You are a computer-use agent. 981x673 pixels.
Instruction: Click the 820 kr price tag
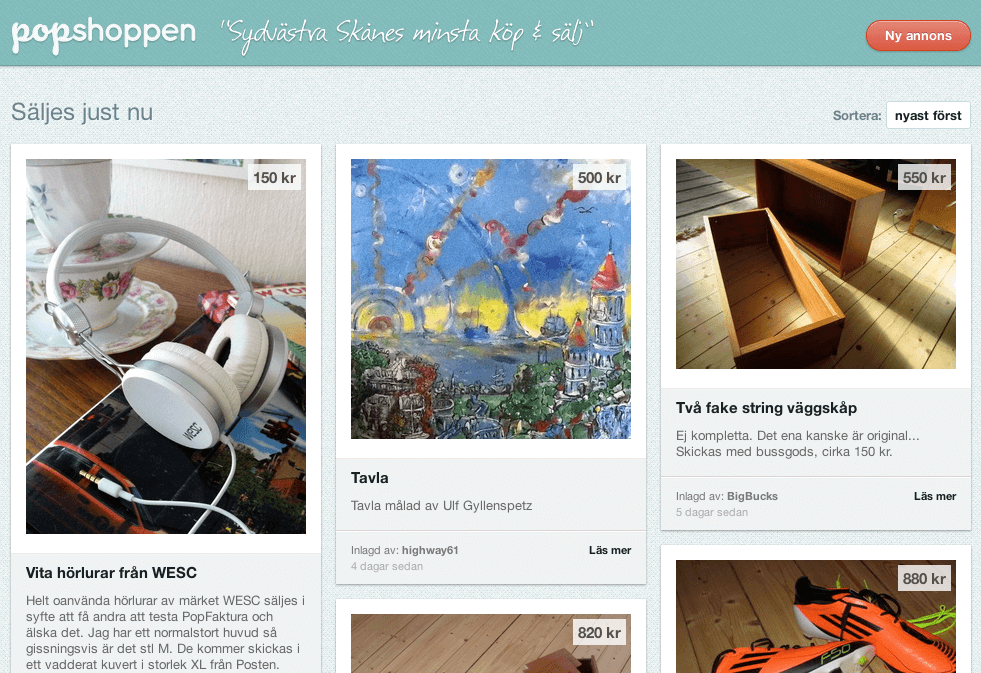599,632
